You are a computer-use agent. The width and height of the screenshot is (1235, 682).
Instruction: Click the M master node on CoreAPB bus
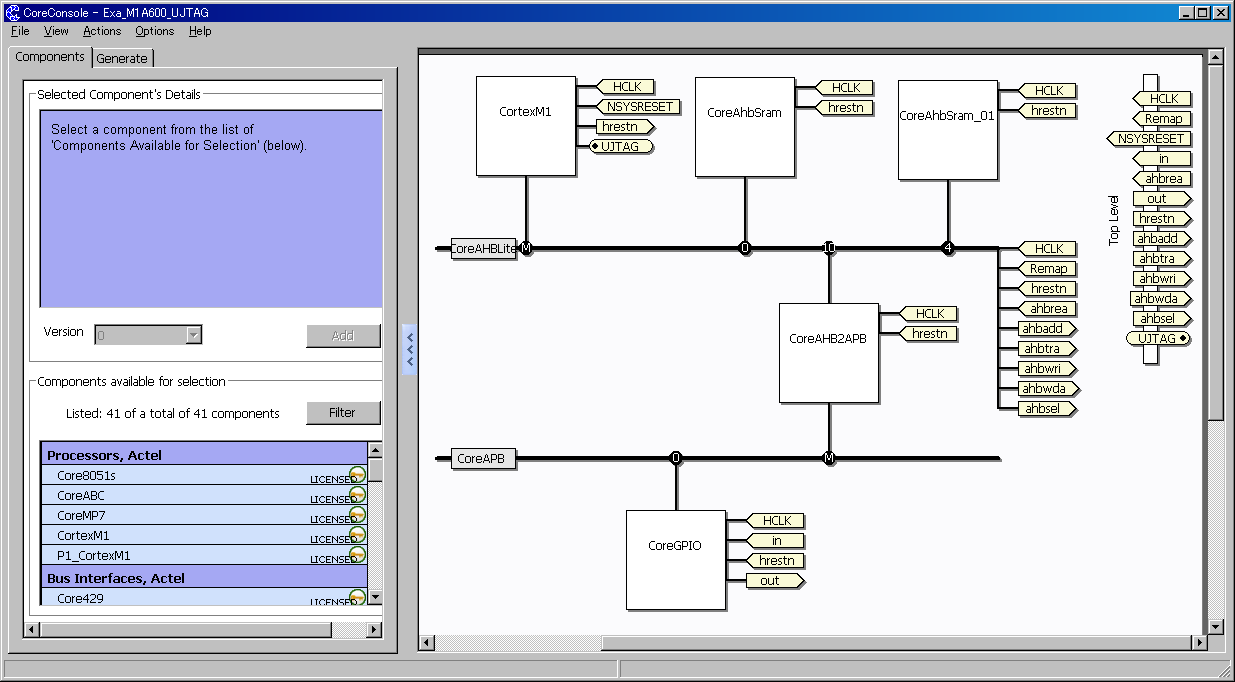[828, 459]
